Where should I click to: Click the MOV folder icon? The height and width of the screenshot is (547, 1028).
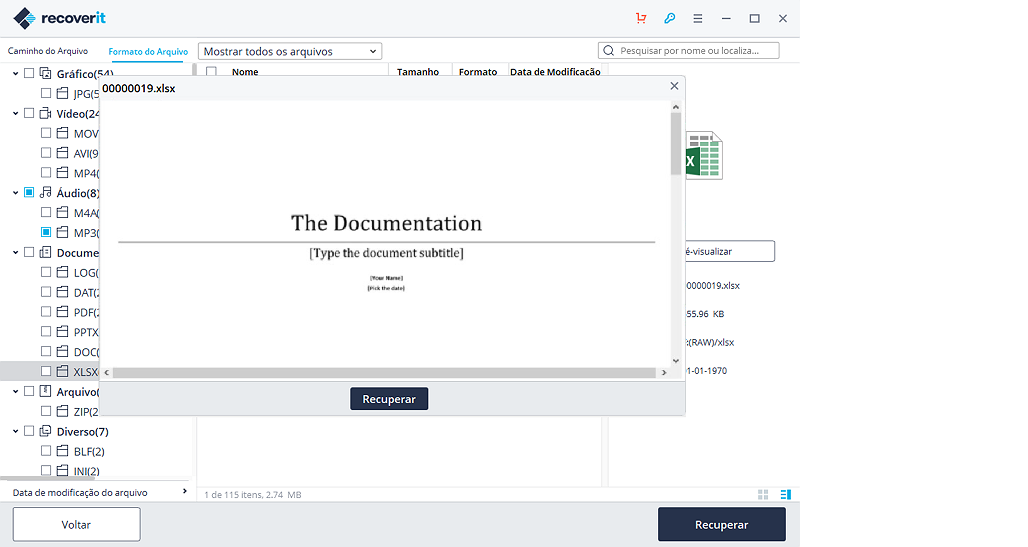coord(62,133)
